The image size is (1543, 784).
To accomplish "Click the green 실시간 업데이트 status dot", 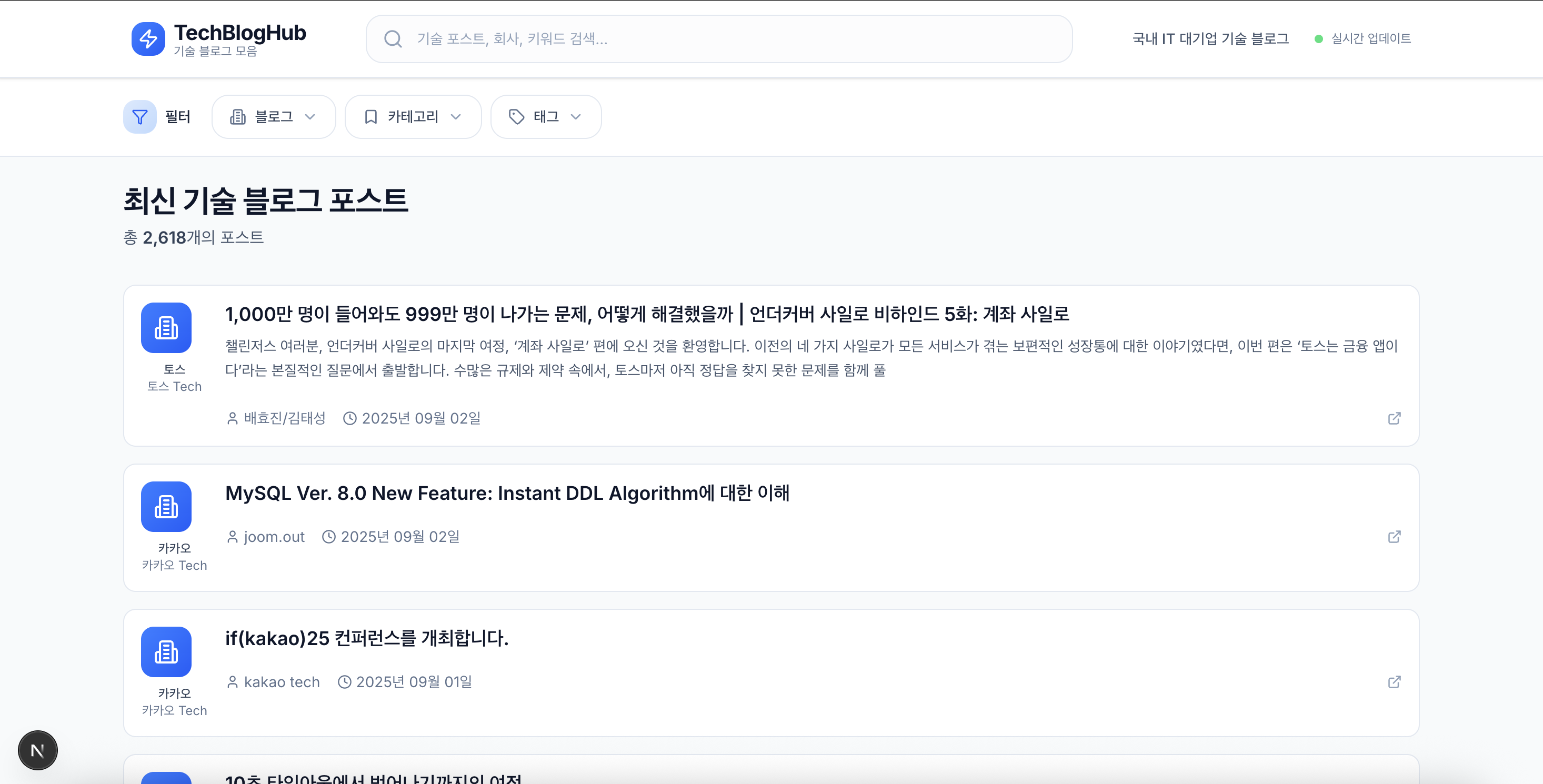I will coord(1318,39).
